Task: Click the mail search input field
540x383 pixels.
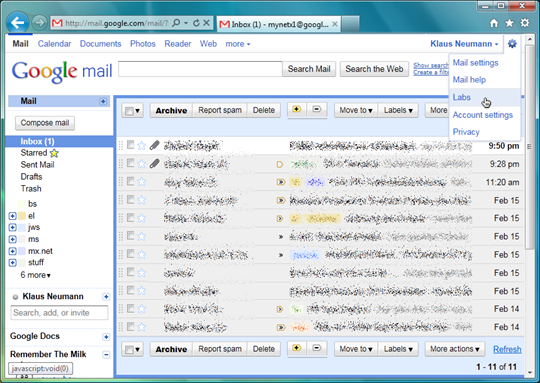Action: point(200,69)
